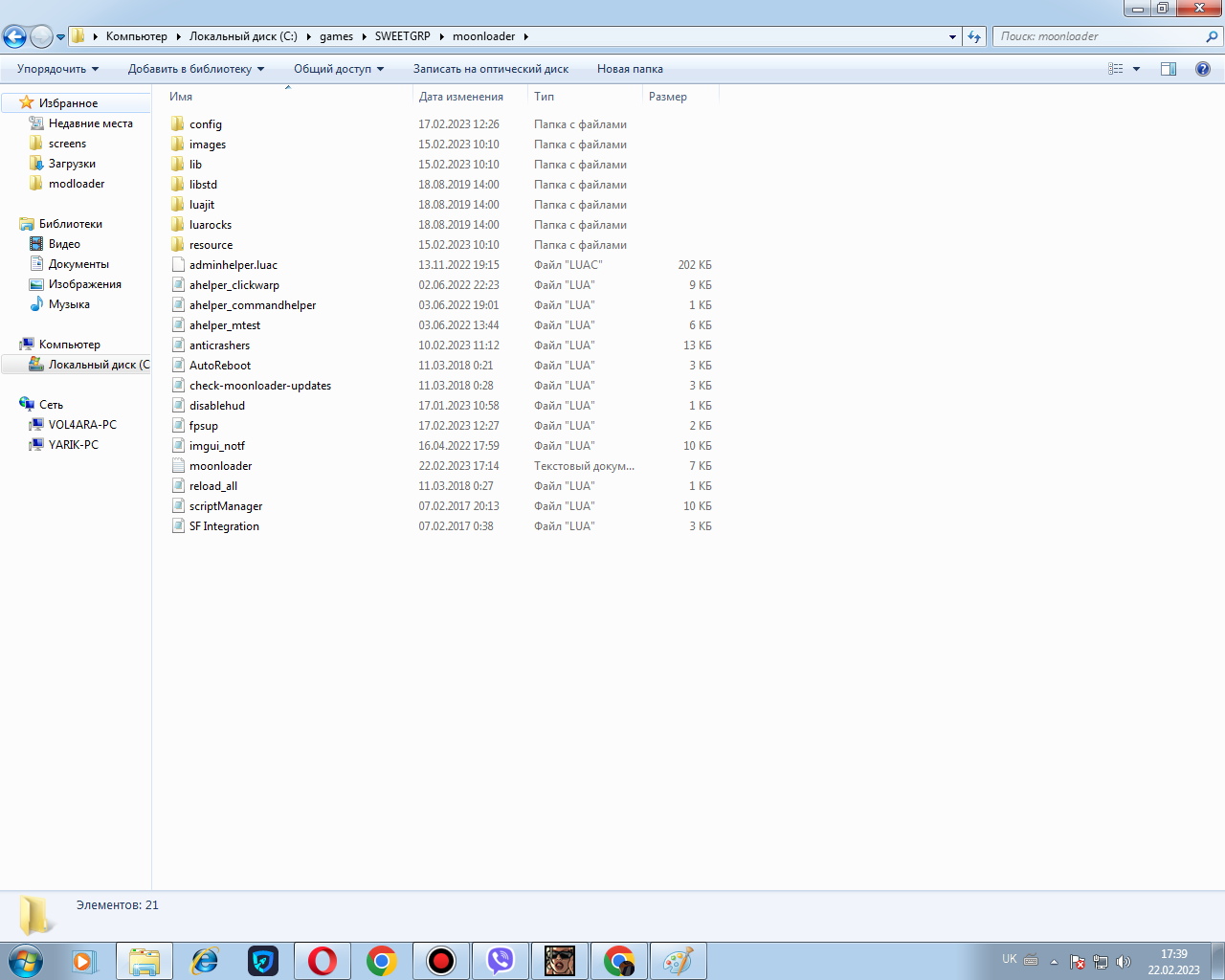Open the change view dropdown arrow
Screen dimensions: 1225x980
coord(1137,69)
